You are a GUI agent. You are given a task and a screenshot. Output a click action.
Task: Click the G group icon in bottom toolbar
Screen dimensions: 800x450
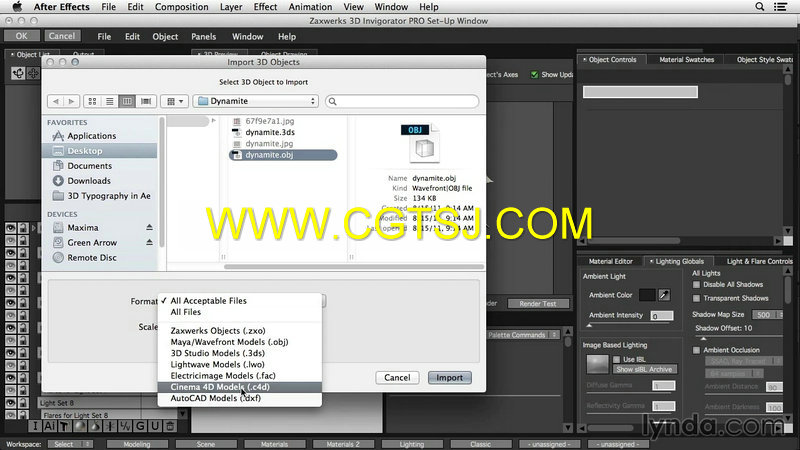click(140, 426)
